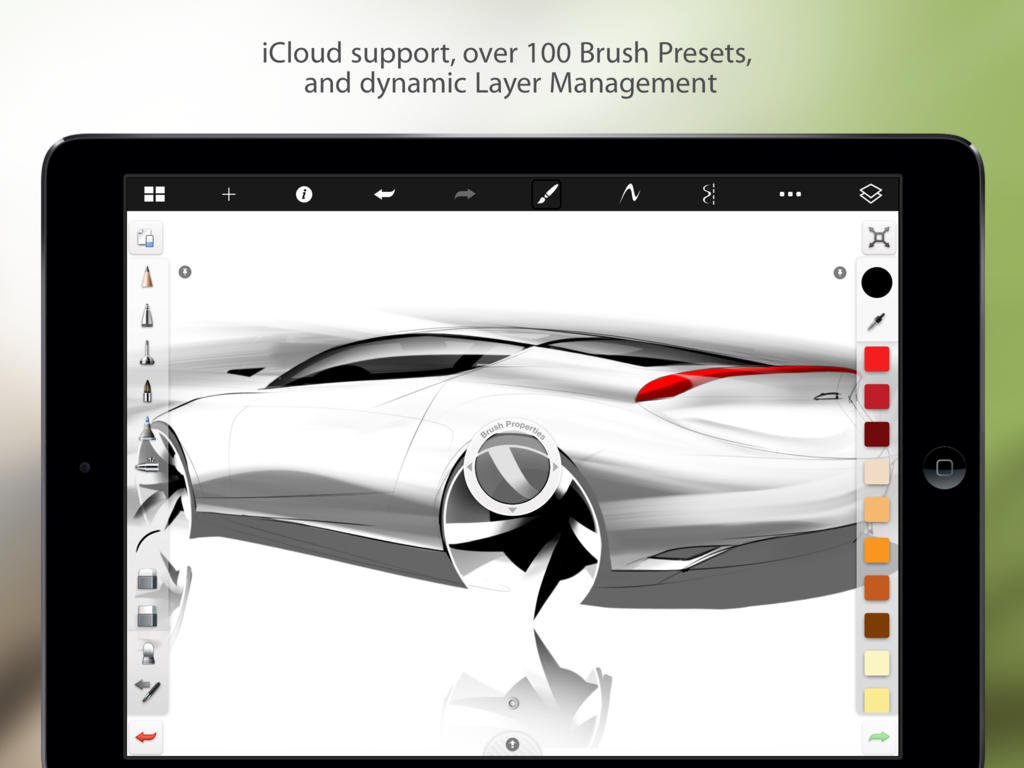1024x768 pixels.
Task: Open the gallery grid view
Action: click(152, 193)
